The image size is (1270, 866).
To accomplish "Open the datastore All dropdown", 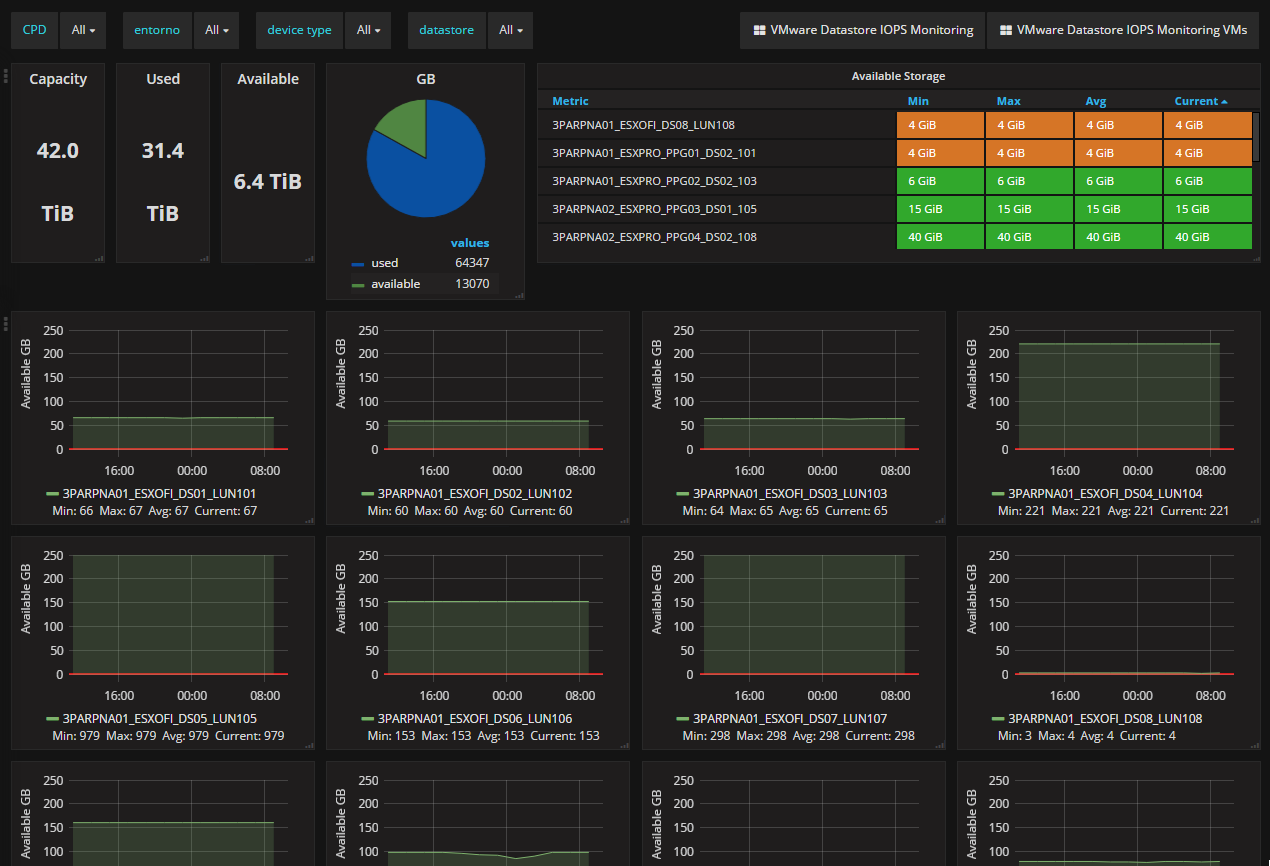I will [510, 30].
